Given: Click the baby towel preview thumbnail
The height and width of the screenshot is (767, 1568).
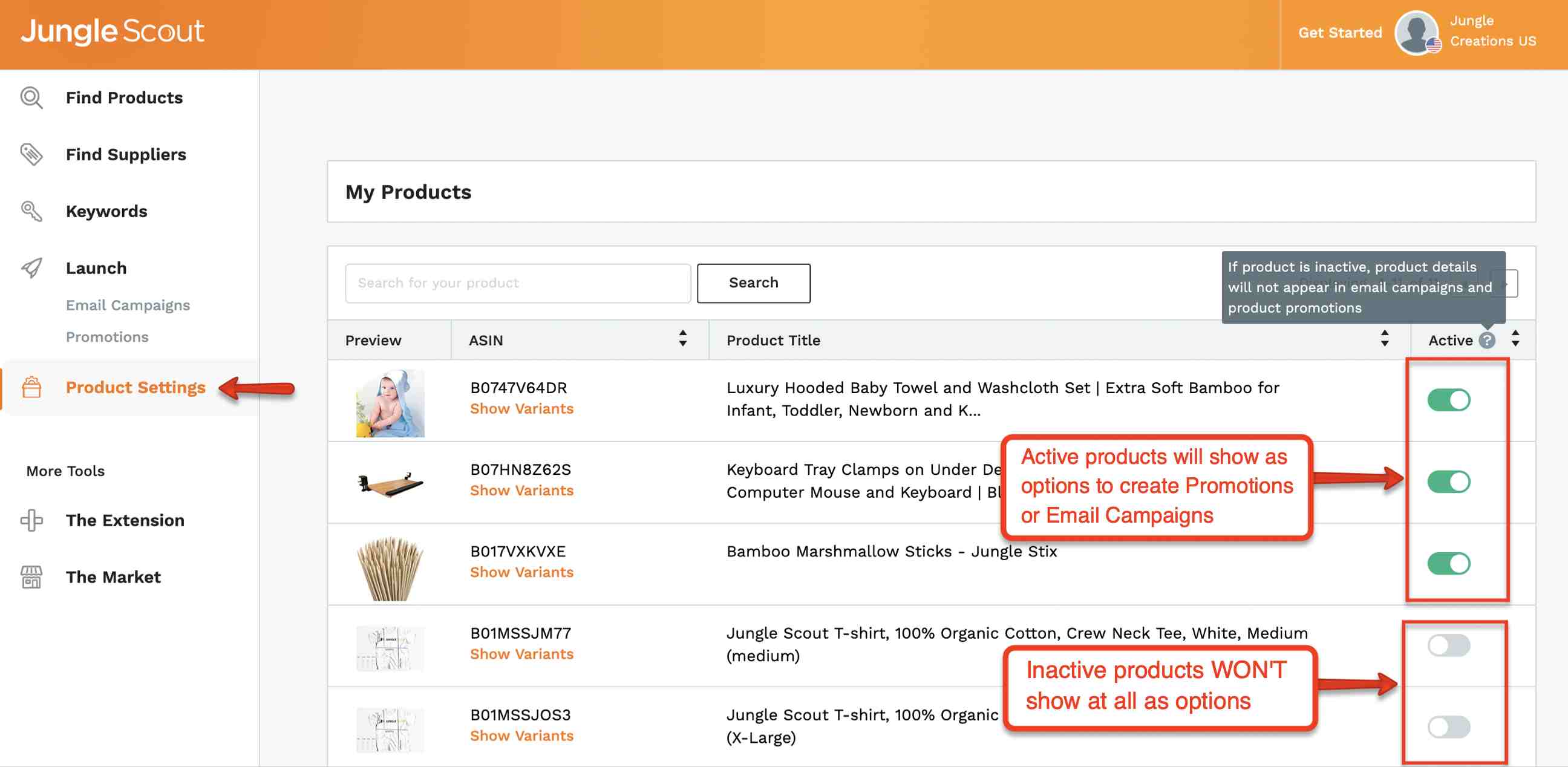Looking at the screenshot, I should point(390,403).
